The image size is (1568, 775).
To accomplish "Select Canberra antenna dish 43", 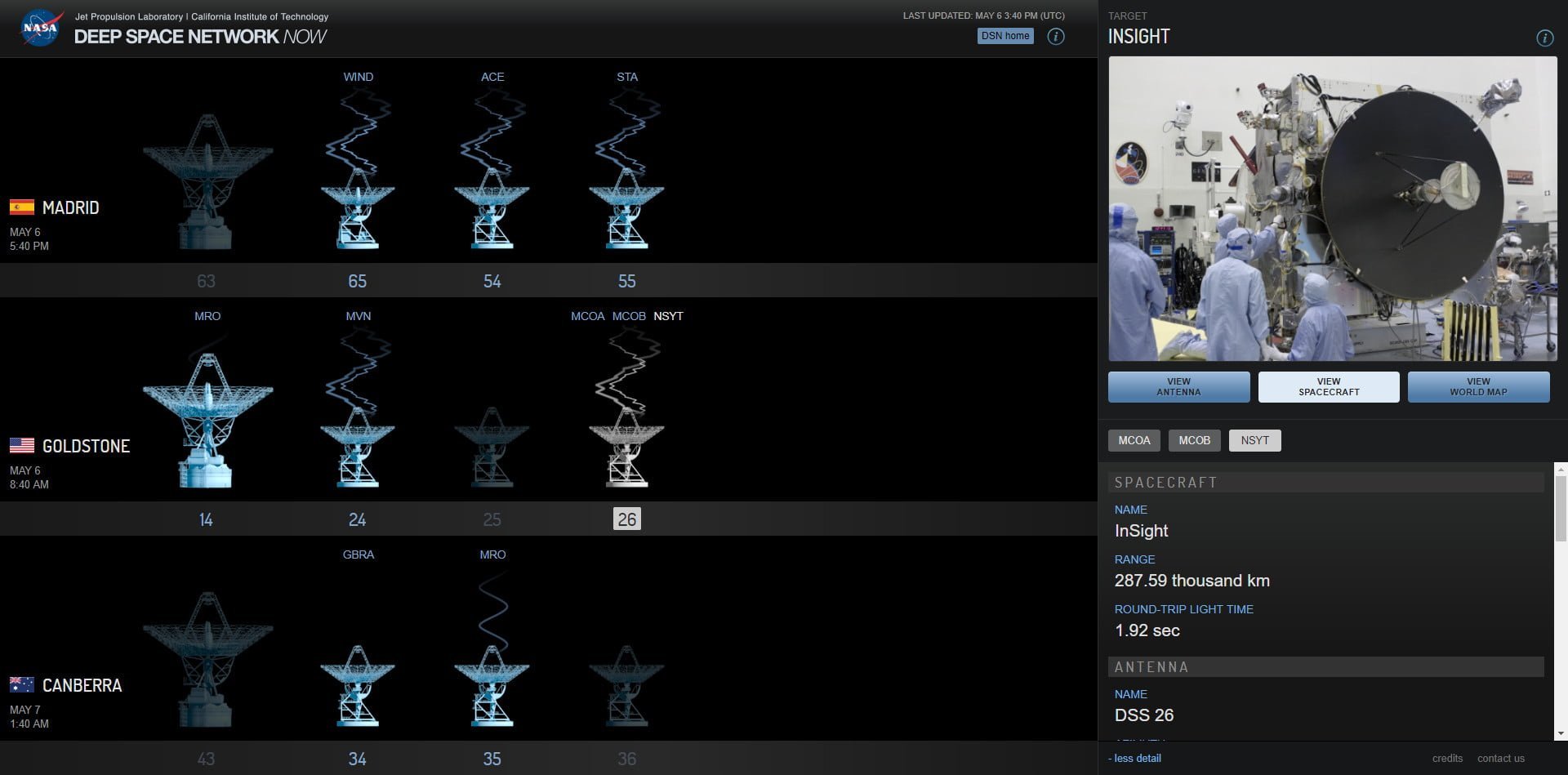I will pos(207,660).
